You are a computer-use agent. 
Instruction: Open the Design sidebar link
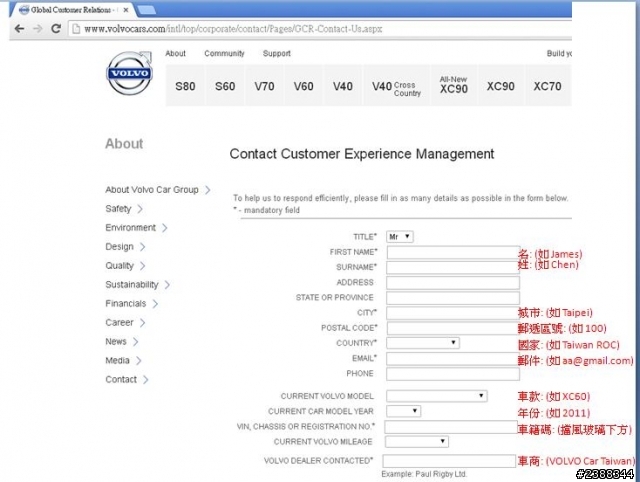coord(120,247)
